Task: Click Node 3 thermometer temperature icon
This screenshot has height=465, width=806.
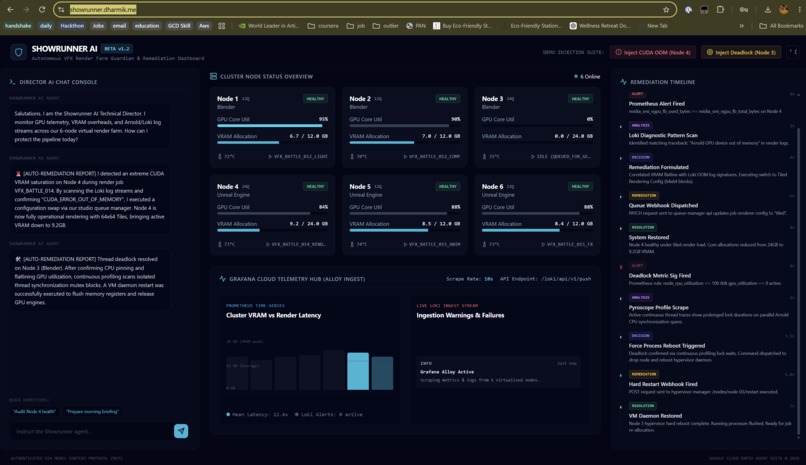Action: (484, 156)
